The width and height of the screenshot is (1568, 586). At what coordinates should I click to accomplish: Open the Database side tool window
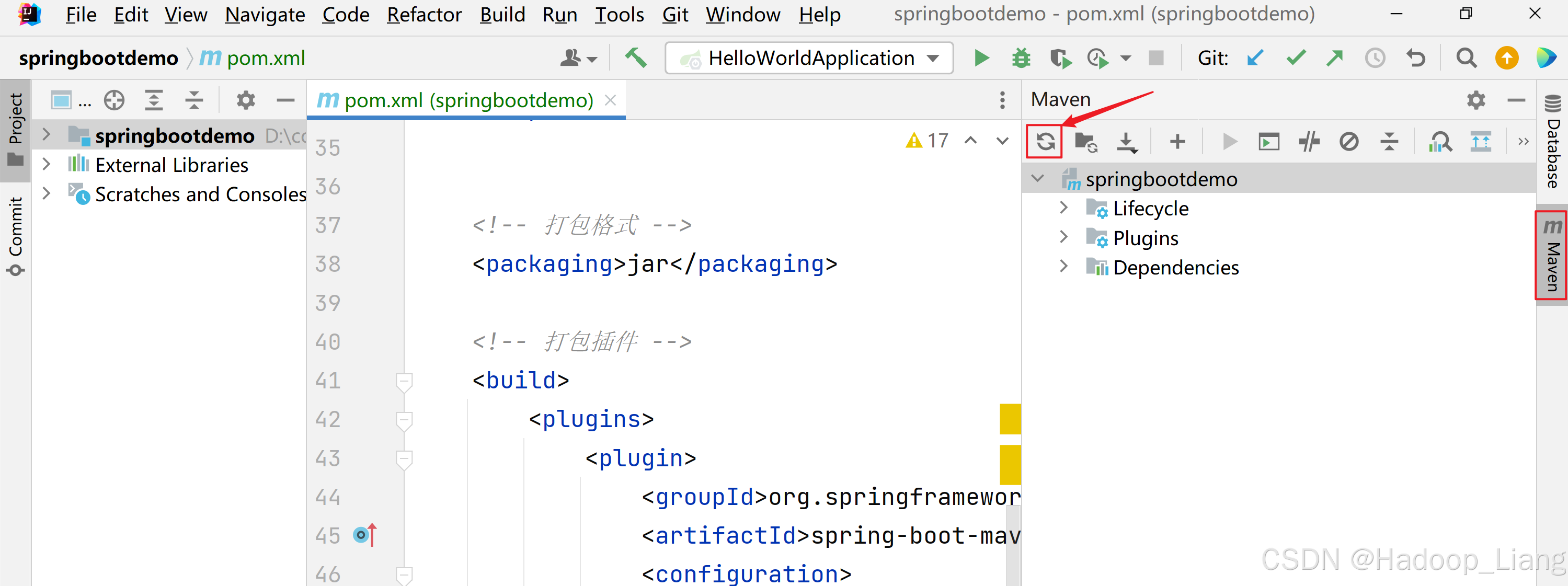point(1553,142)
